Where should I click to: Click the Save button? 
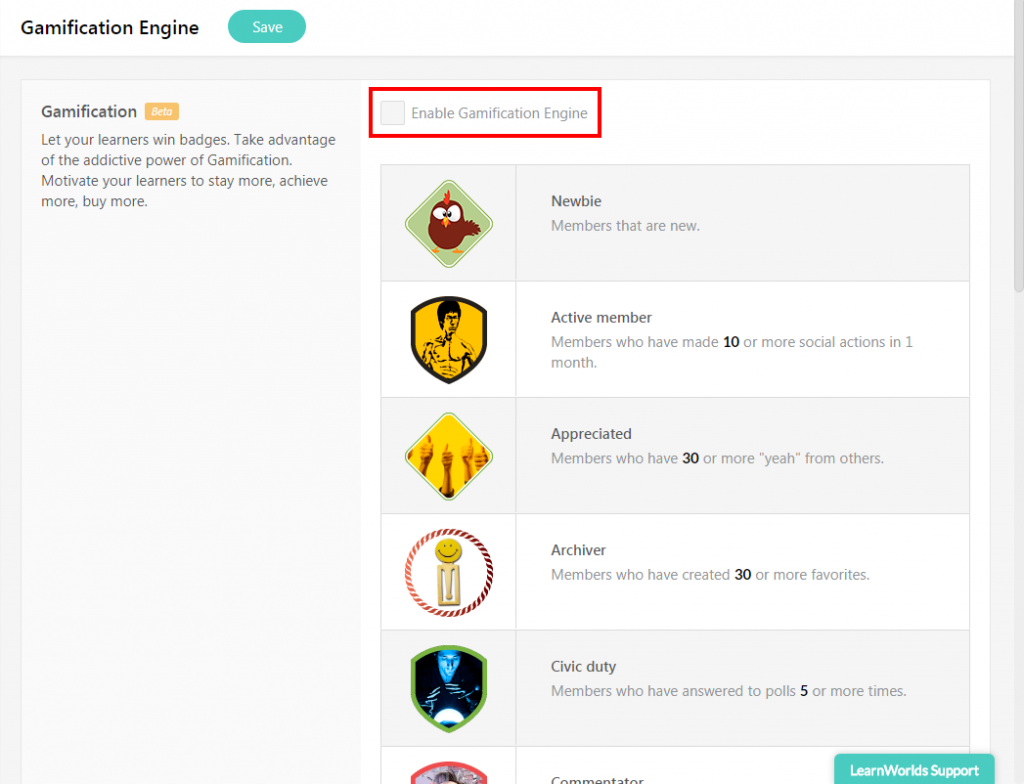[x=266, y=27]
